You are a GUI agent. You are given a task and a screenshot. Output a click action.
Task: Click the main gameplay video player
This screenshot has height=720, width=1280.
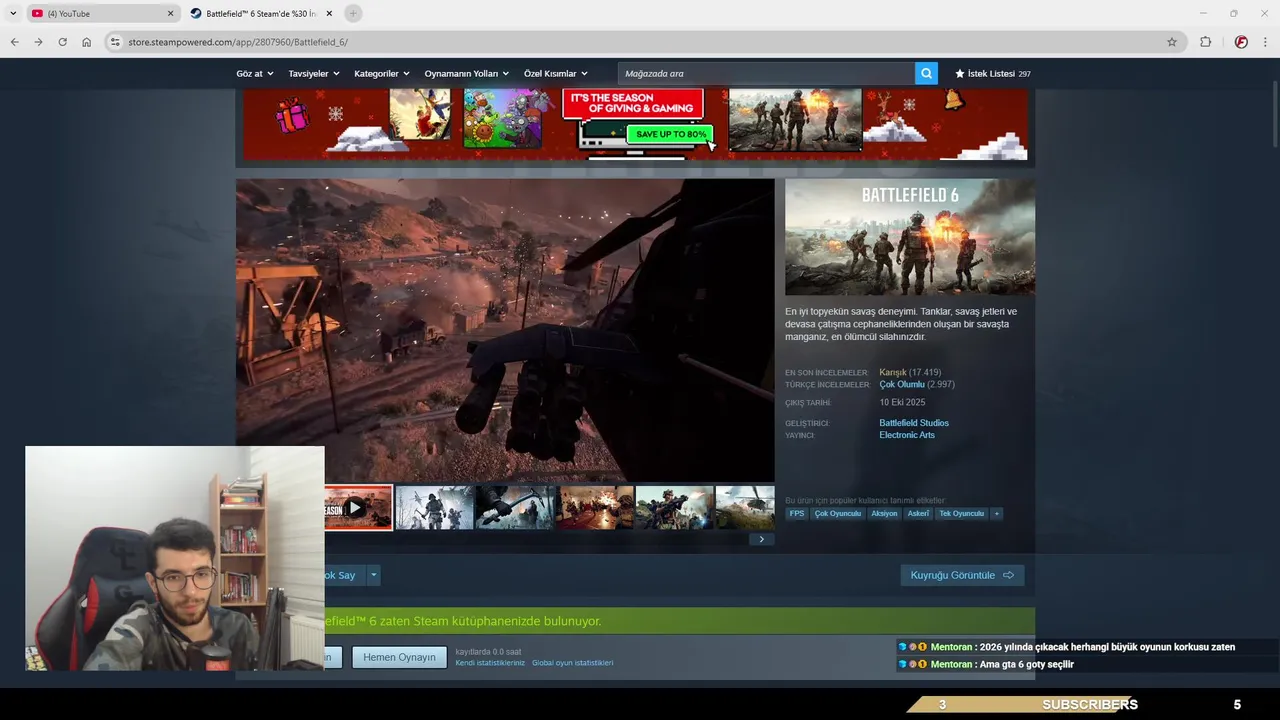pos(505,330)
